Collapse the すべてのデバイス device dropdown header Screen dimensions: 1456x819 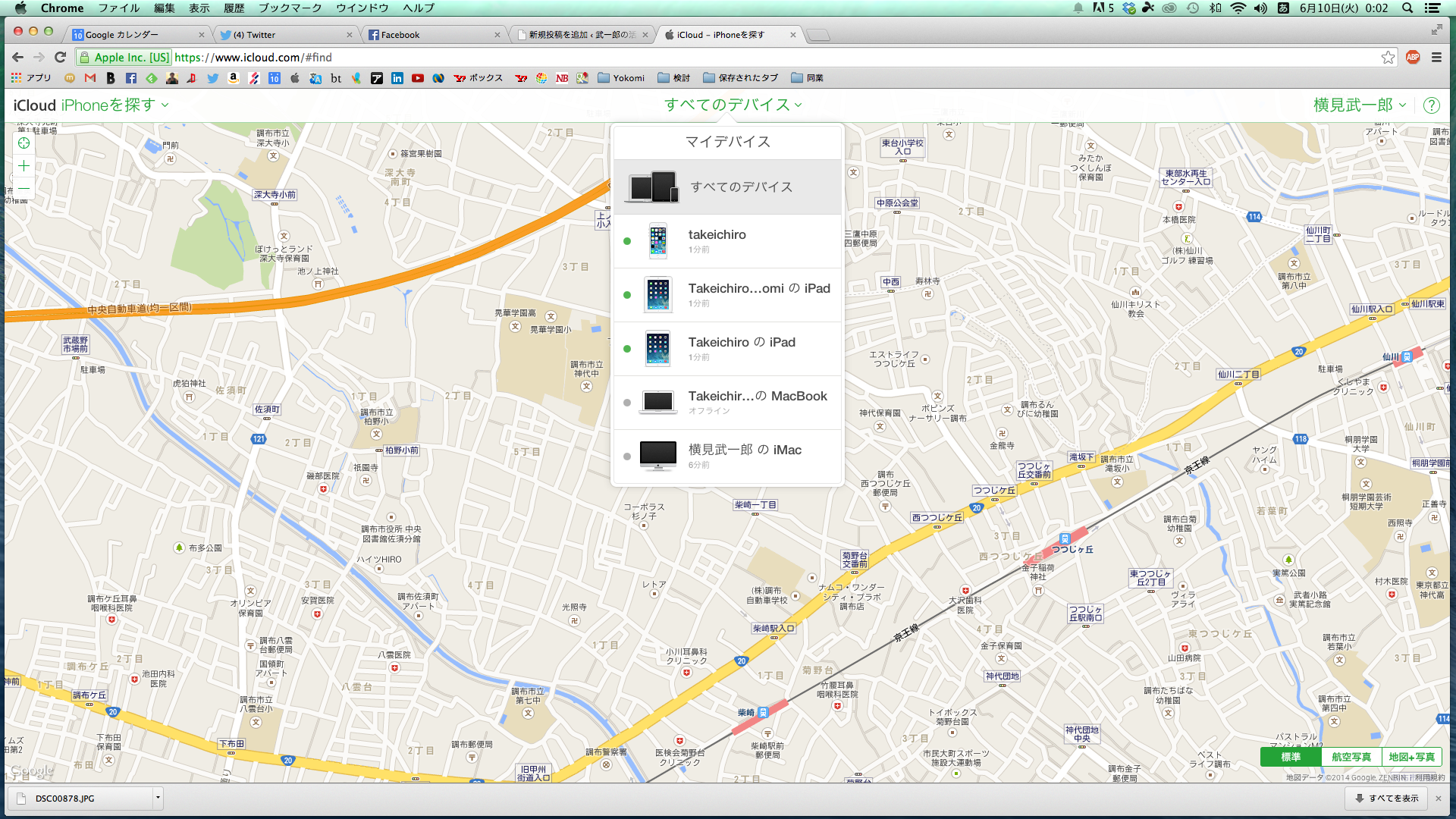pos(733,105)
